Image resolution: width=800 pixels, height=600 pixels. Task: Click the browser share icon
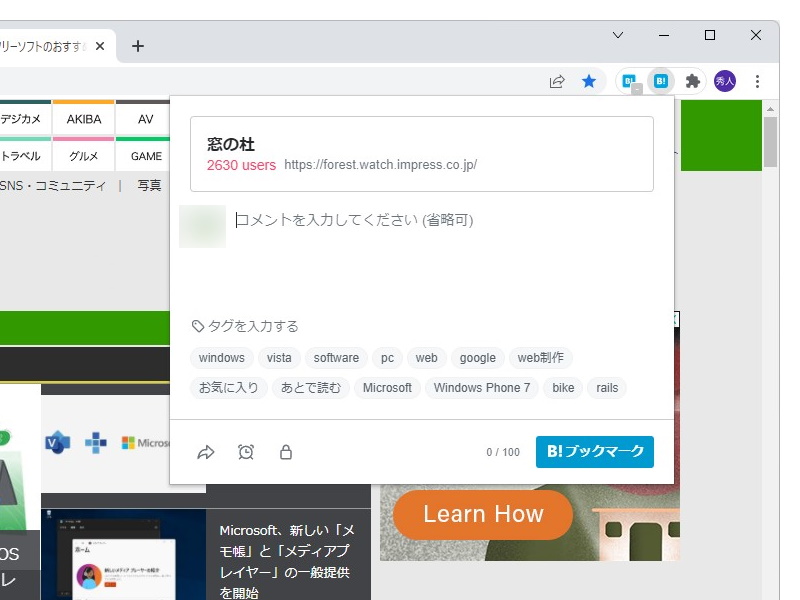(557, 81)
